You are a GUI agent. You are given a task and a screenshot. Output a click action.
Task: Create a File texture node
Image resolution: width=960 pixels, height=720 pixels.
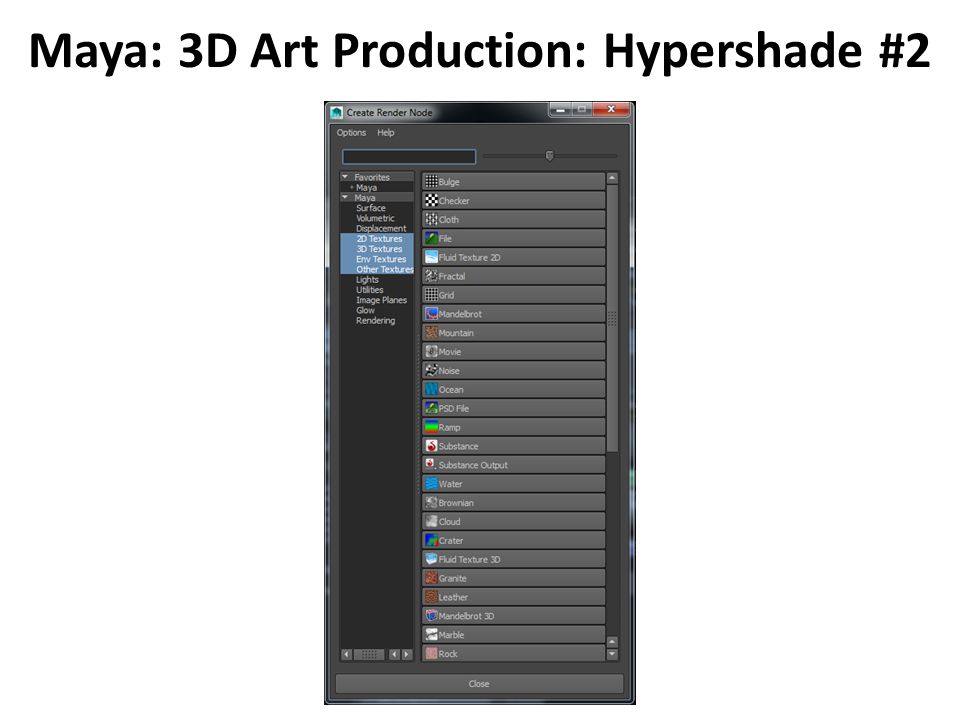click(x=513, y=239)
